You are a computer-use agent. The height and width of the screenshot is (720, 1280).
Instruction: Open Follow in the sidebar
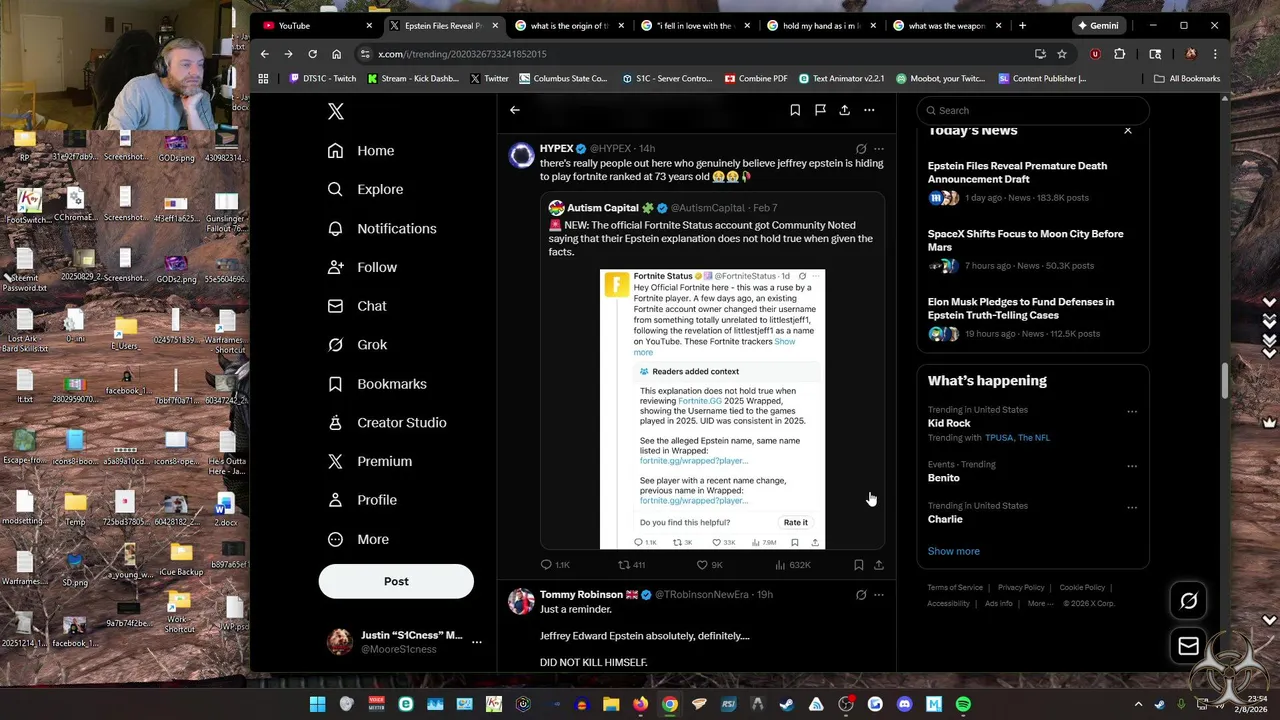[362, 267]
